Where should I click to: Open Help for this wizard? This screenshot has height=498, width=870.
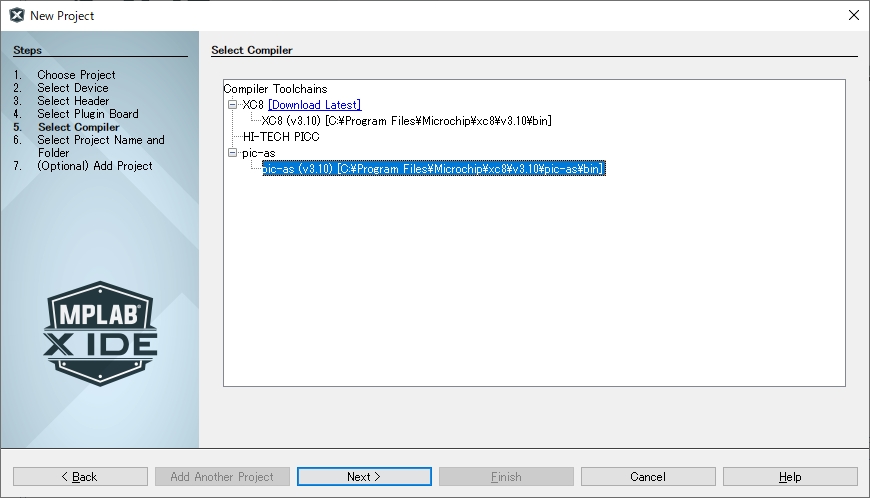790,477
